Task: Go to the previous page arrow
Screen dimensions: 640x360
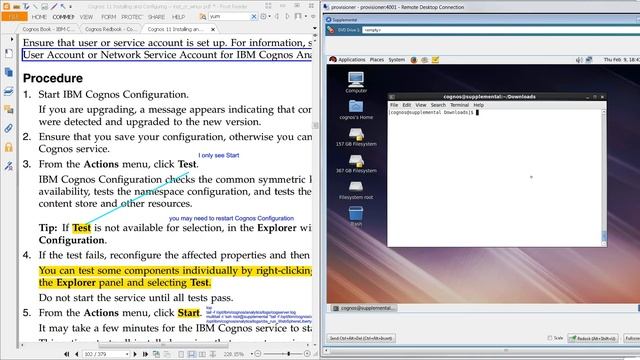Action: 76,354
